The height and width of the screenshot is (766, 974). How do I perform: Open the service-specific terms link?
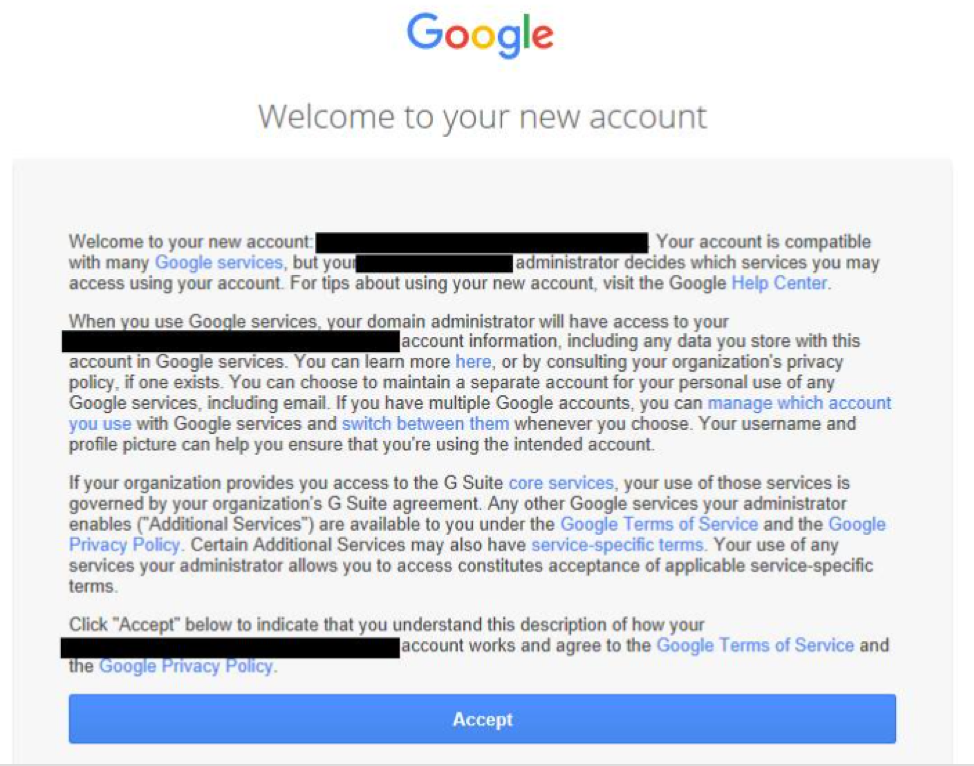617,545
